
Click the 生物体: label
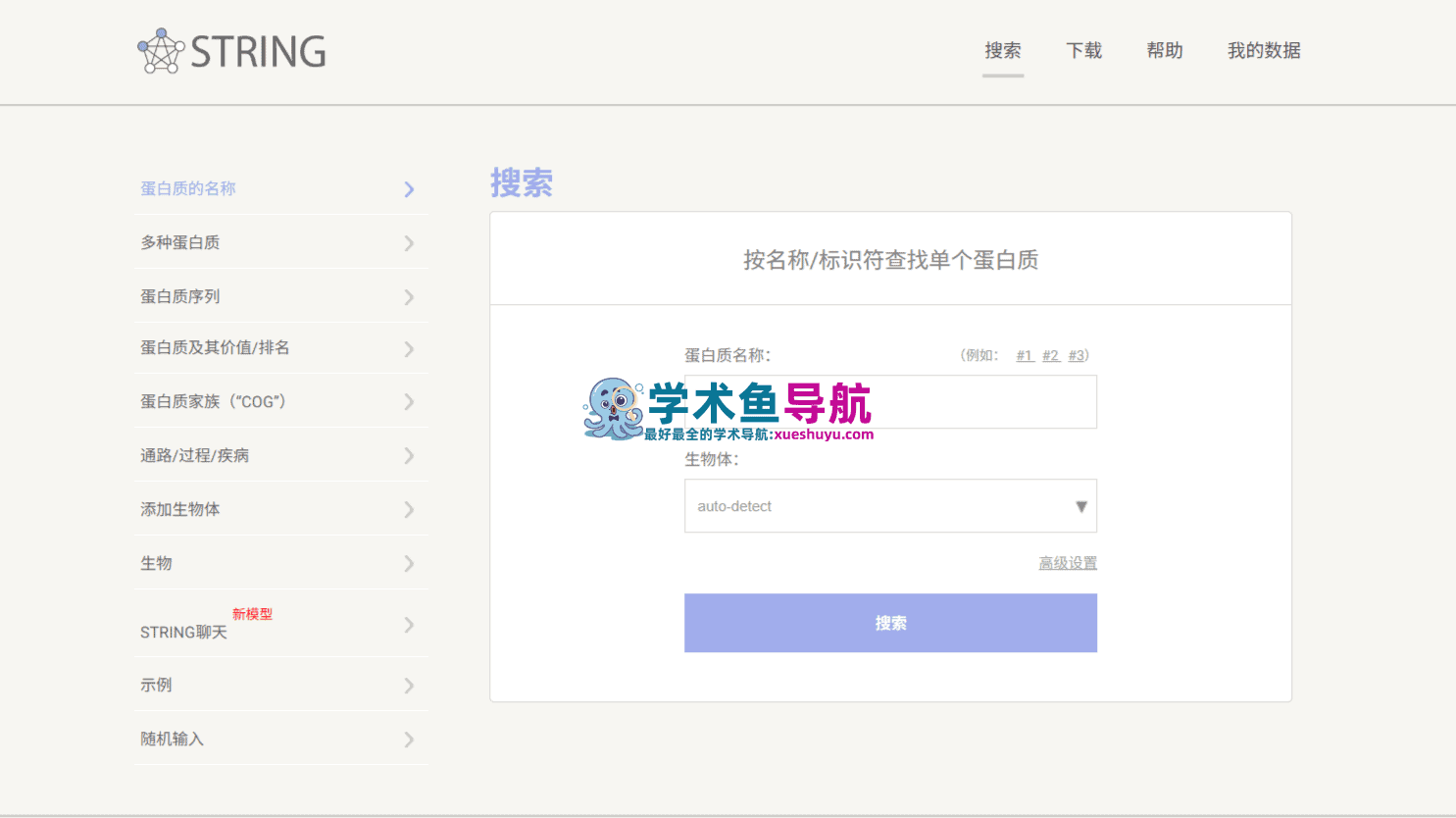[712, 459]
